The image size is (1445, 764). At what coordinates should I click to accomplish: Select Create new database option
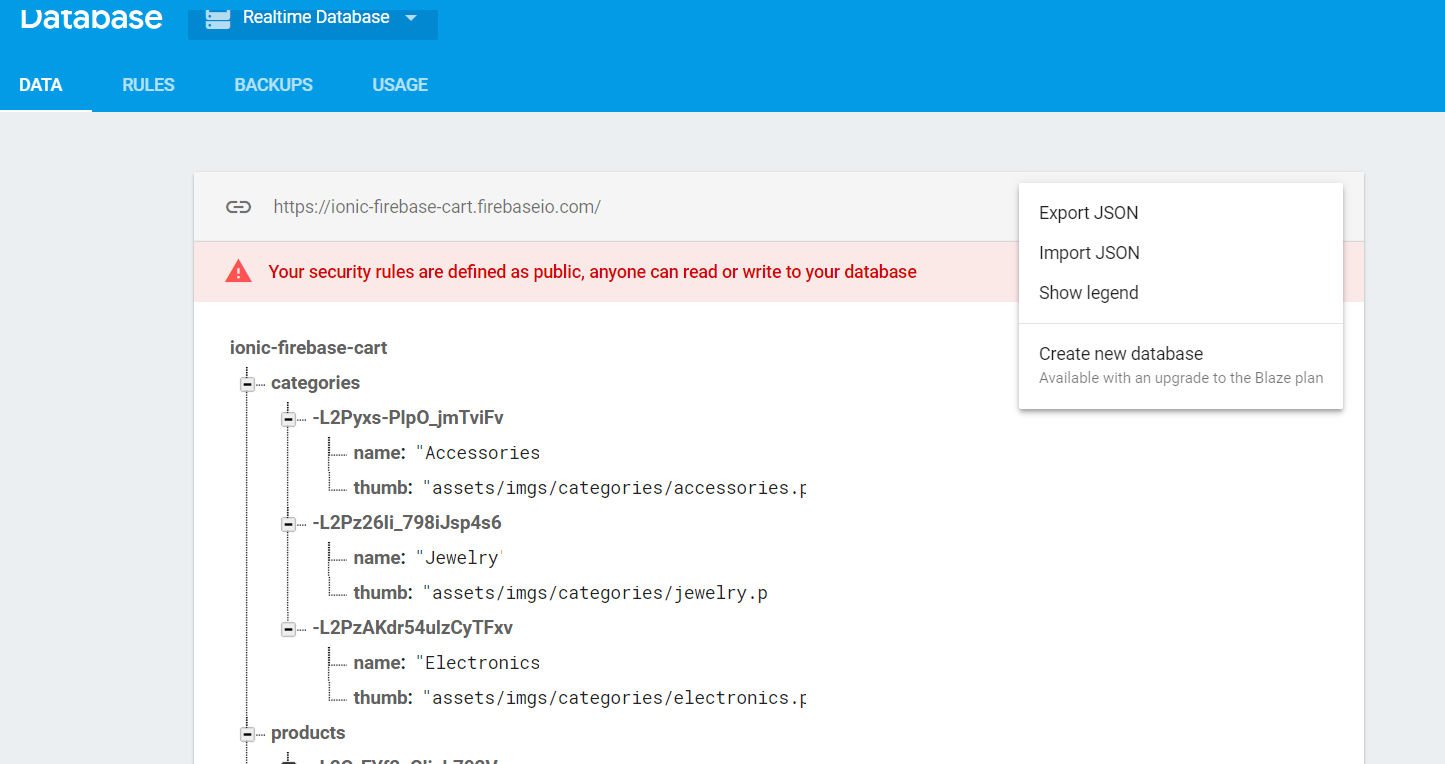click(x=1180, y=364)
